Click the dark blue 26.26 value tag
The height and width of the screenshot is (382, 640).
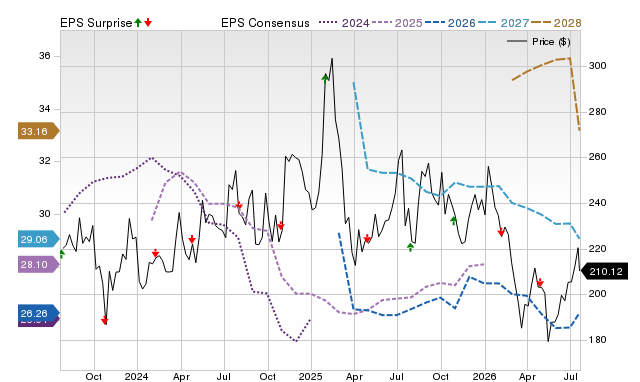[38, 313]
